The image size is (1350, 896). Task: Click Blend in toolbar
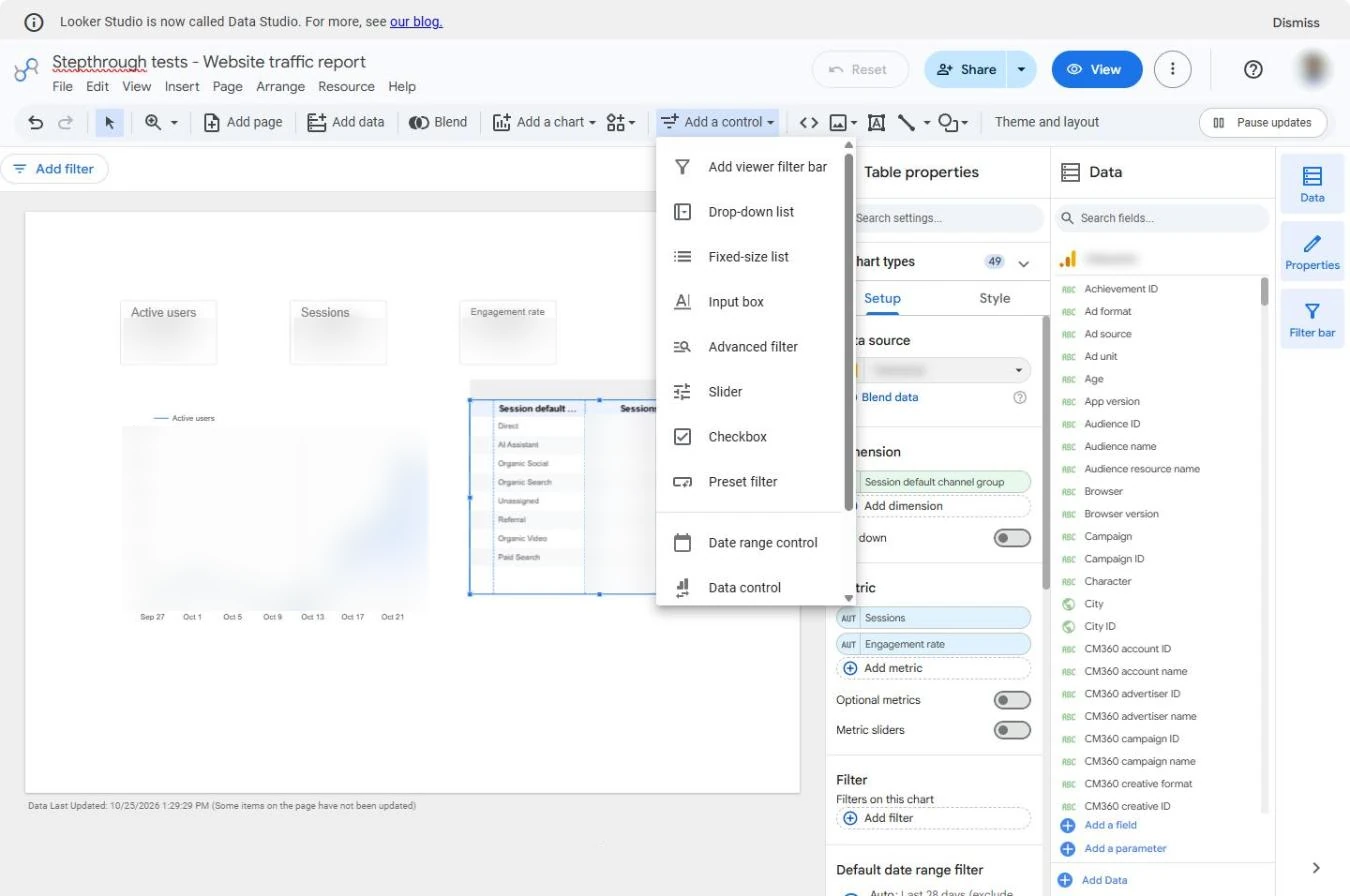coord(438,122)
